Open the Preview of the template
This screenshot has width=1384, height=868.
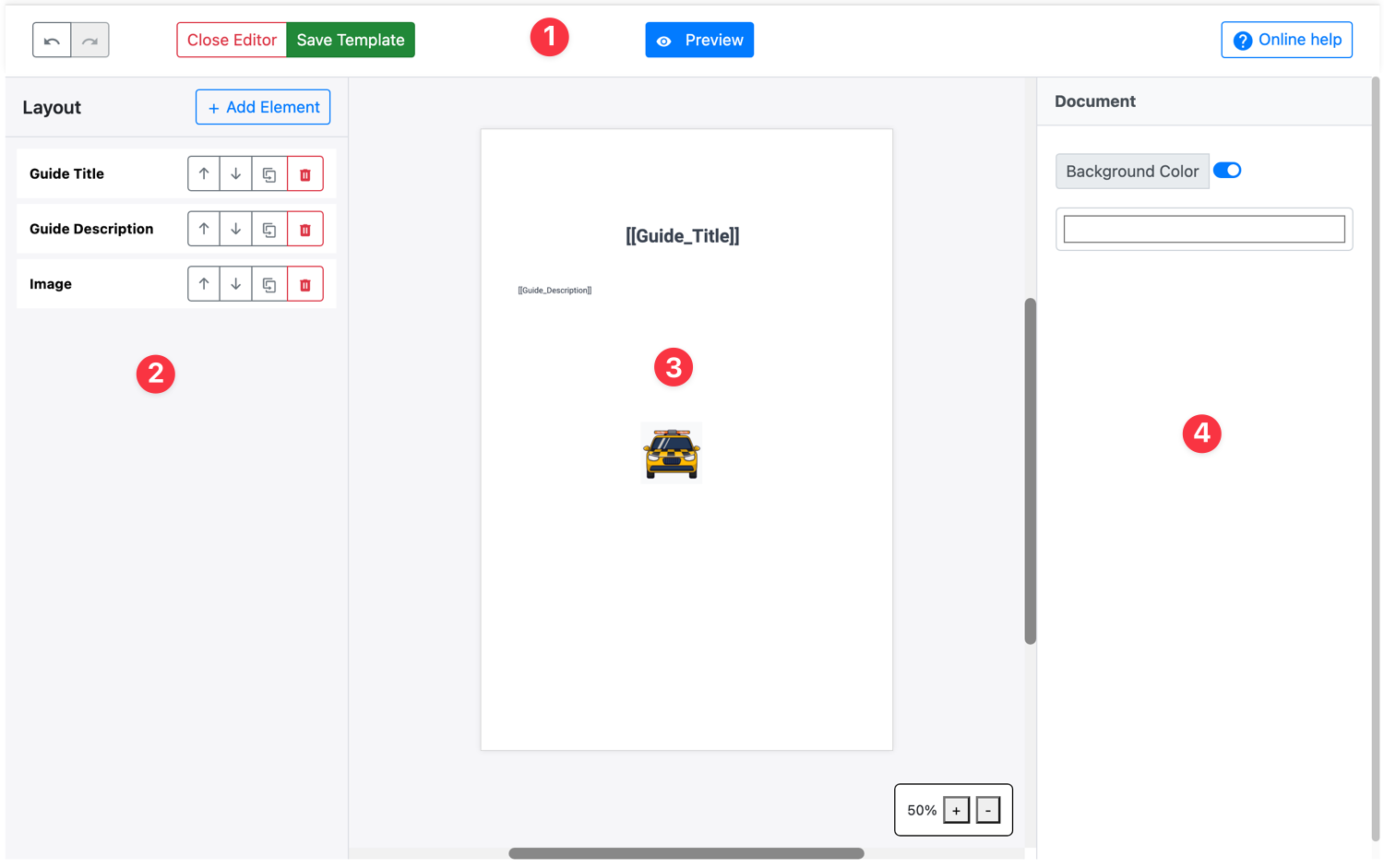coord(699,40)
